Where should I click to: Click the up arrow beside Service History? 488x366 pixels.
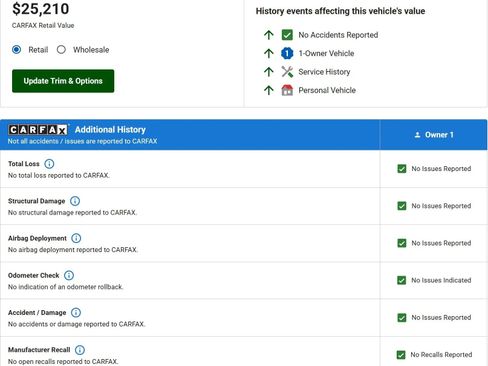[x=269, y=72]
